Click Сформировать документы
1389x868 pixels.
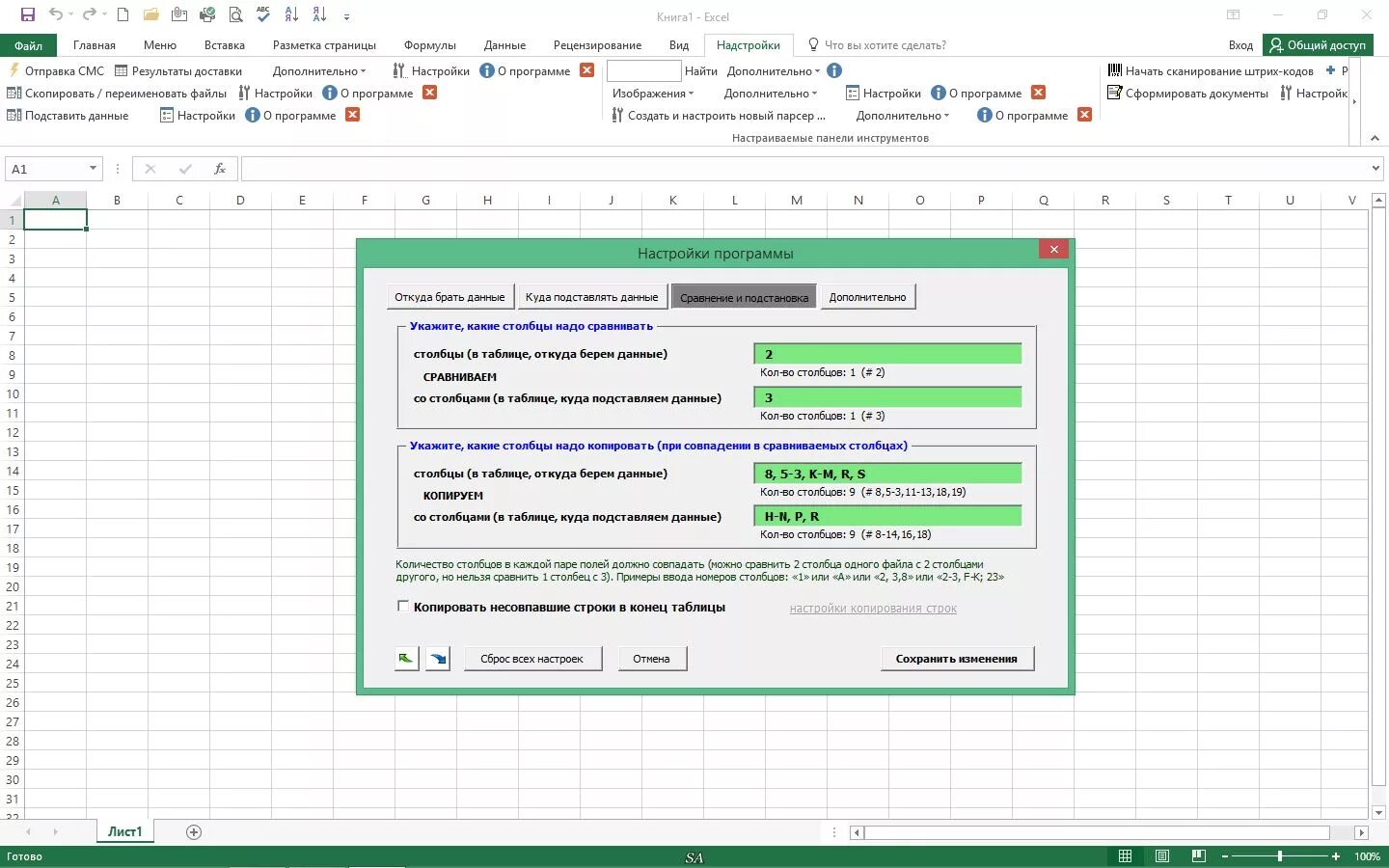point(1187,93)
